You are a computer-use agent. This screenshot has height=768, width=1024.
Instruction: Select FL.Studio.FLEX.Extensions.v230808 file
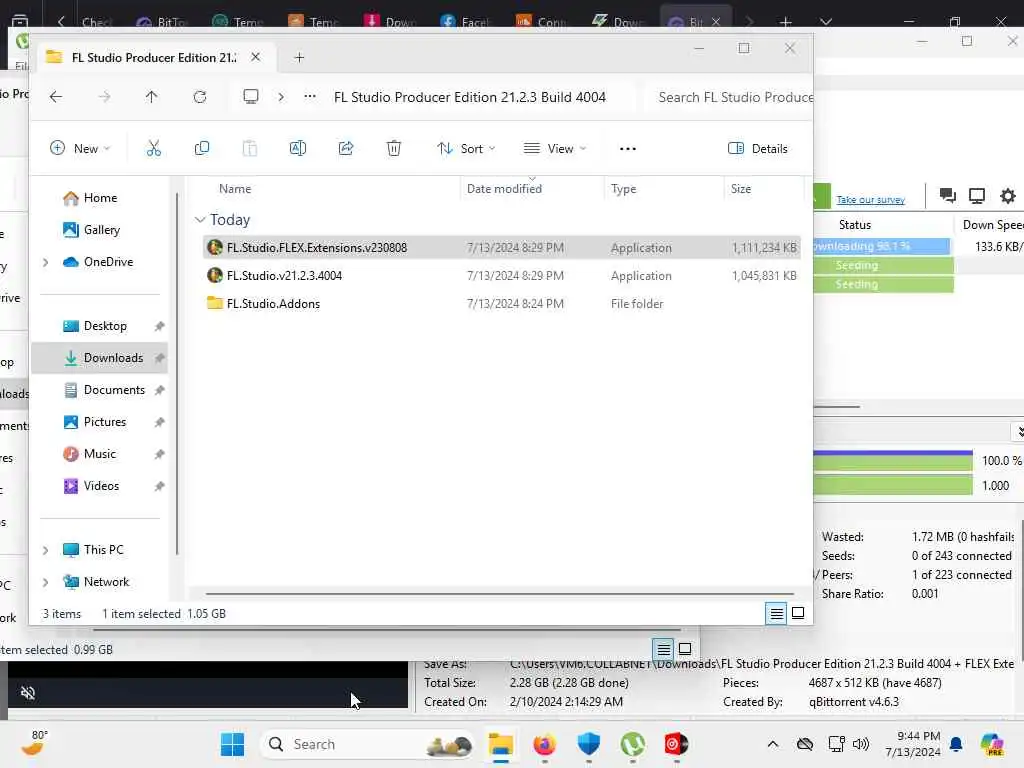502,248
